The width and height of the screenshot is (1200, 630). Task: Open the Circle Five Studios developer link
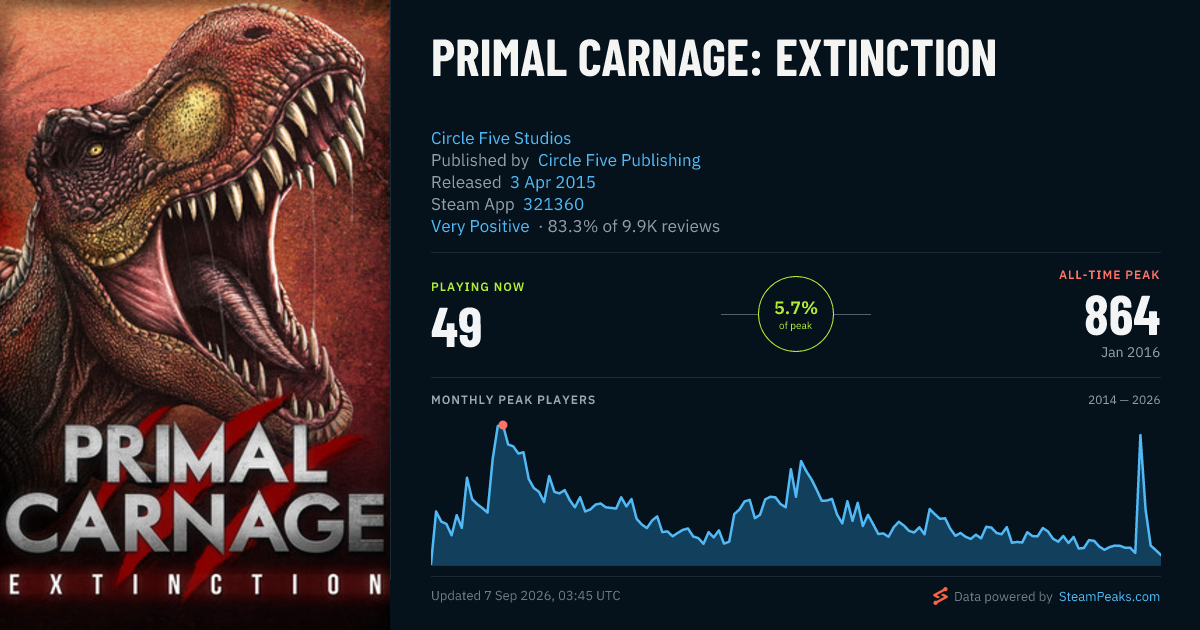(x=501, y=138)
